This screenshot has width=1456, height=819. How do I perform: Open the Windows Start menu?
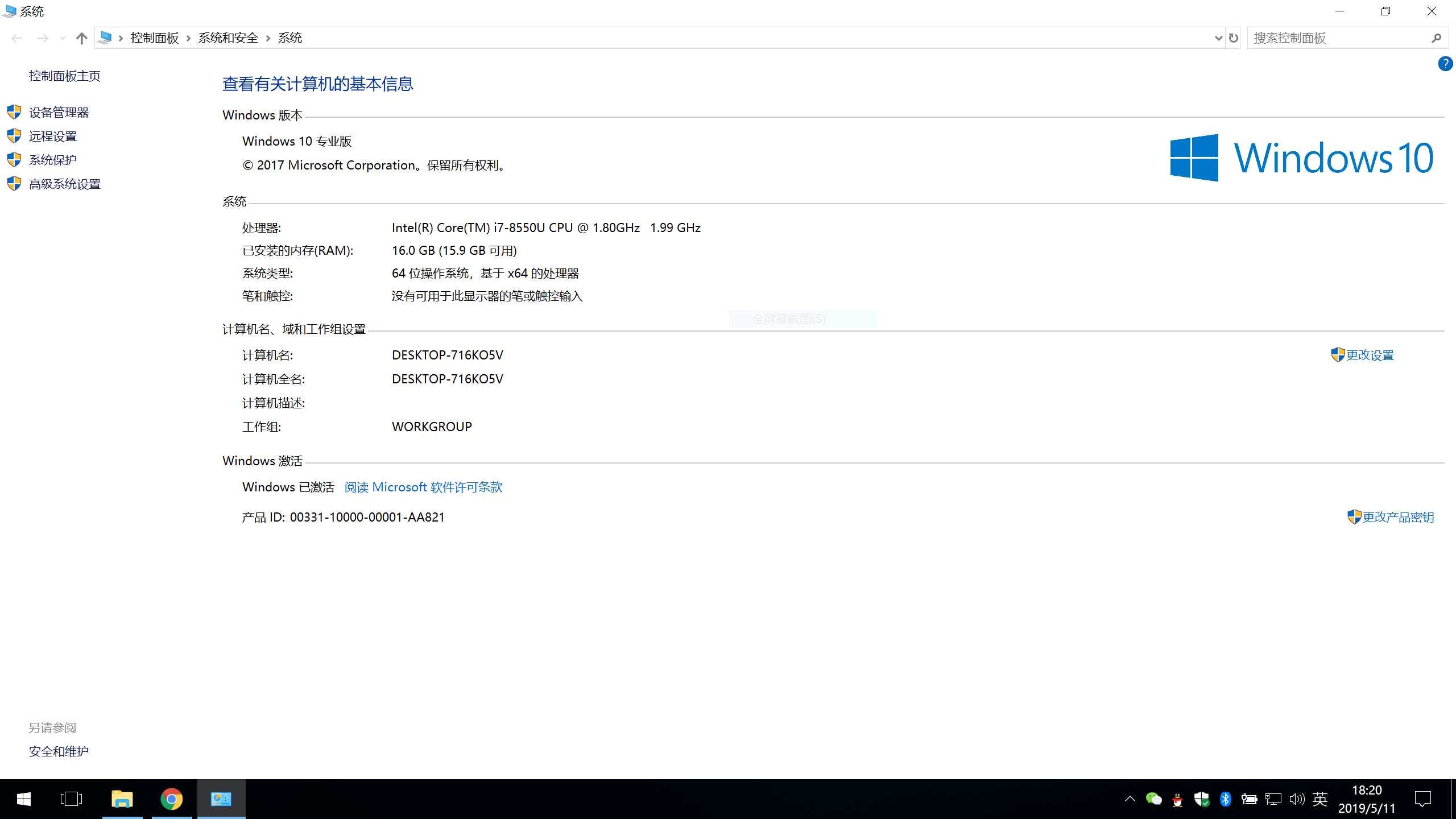point(24,799)
